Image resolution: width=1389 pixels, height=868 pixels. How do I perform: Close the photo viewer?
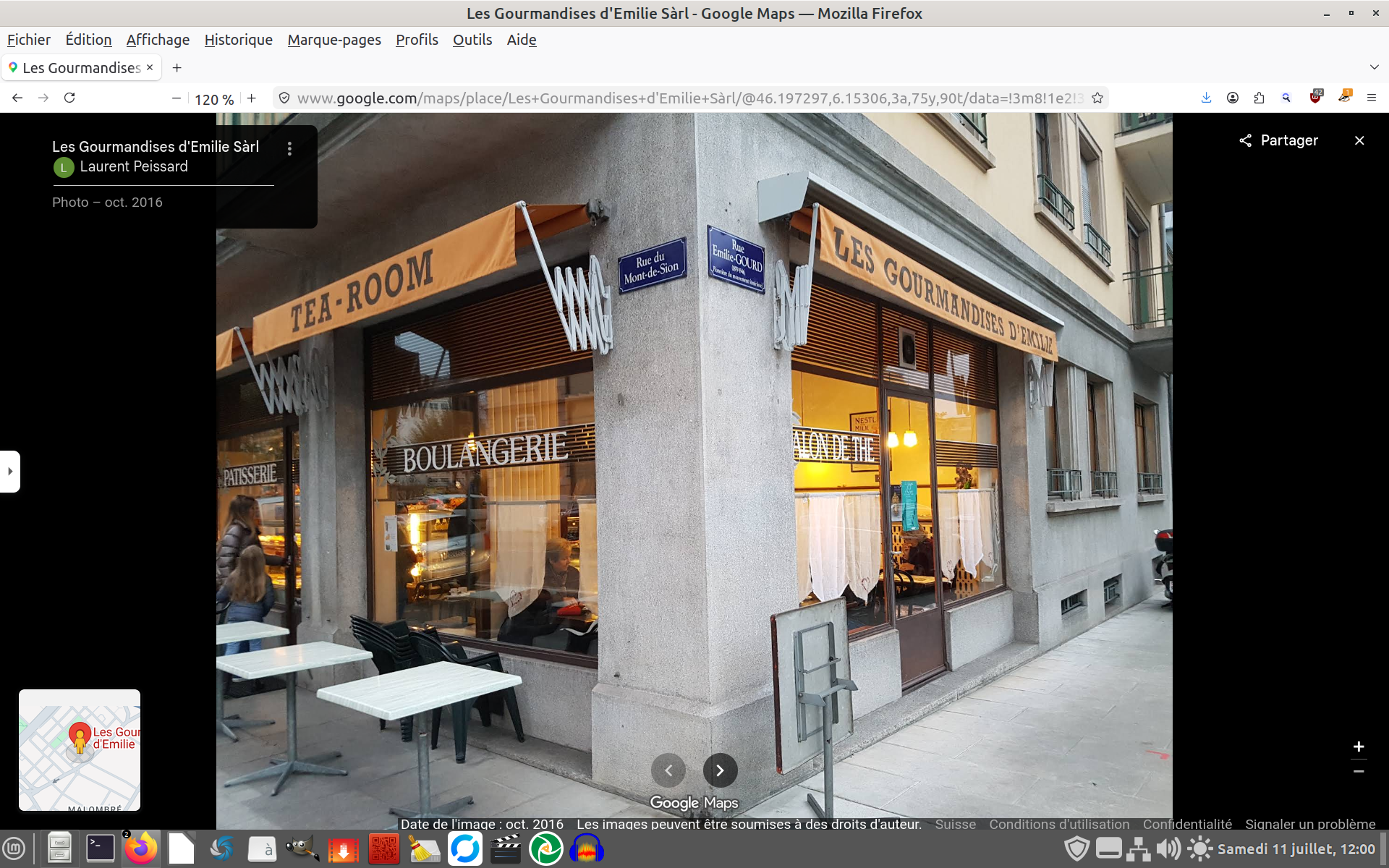(1359, 140)
